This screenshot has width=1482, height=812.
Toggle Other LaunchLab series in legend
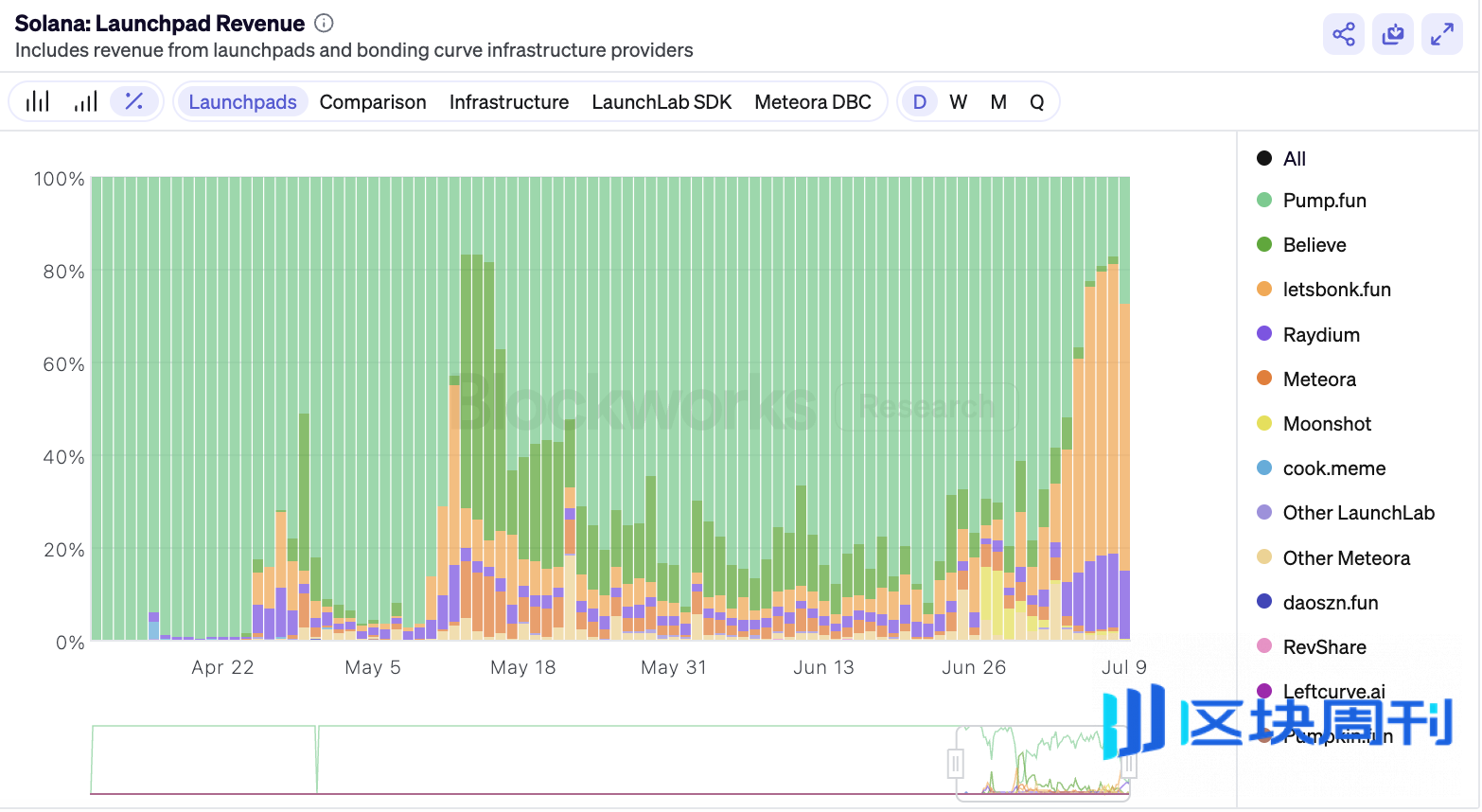pyautogui.click(x=1346, y=512)
